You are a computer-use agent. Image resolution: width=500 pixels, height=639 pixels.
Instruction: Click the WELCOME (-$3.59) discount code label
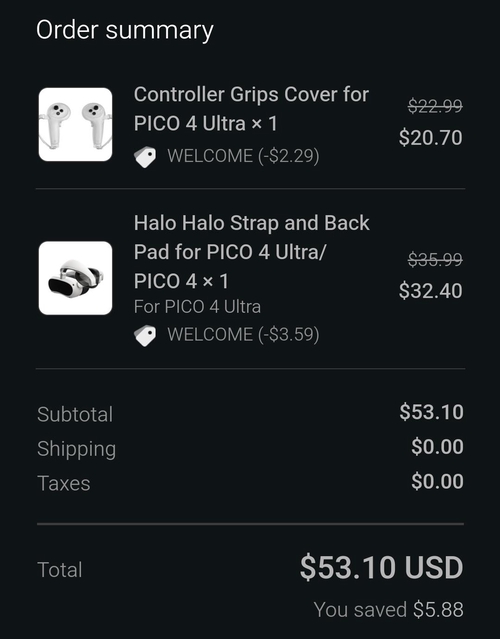pyautogui.click(x=243, y=335)
